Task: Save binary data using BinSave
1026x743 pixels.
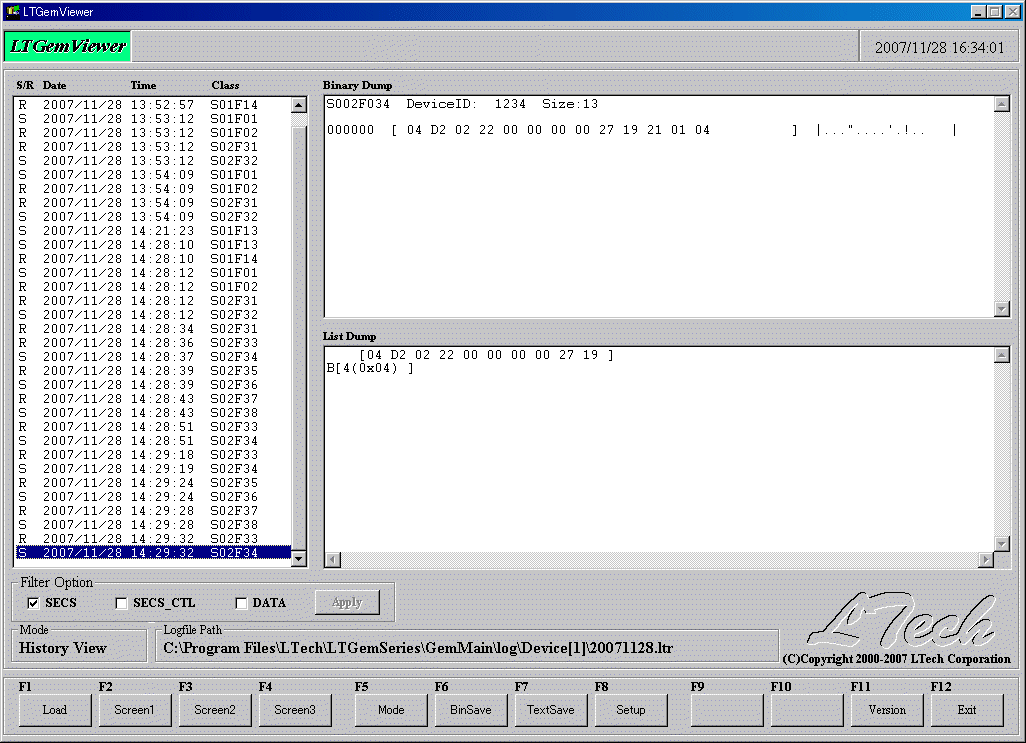Action: (471, 710)
